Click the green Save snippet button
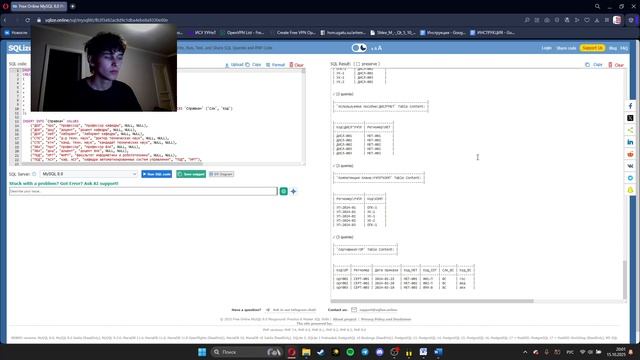This screenshot has height=360, width=640. pos(191,174)
